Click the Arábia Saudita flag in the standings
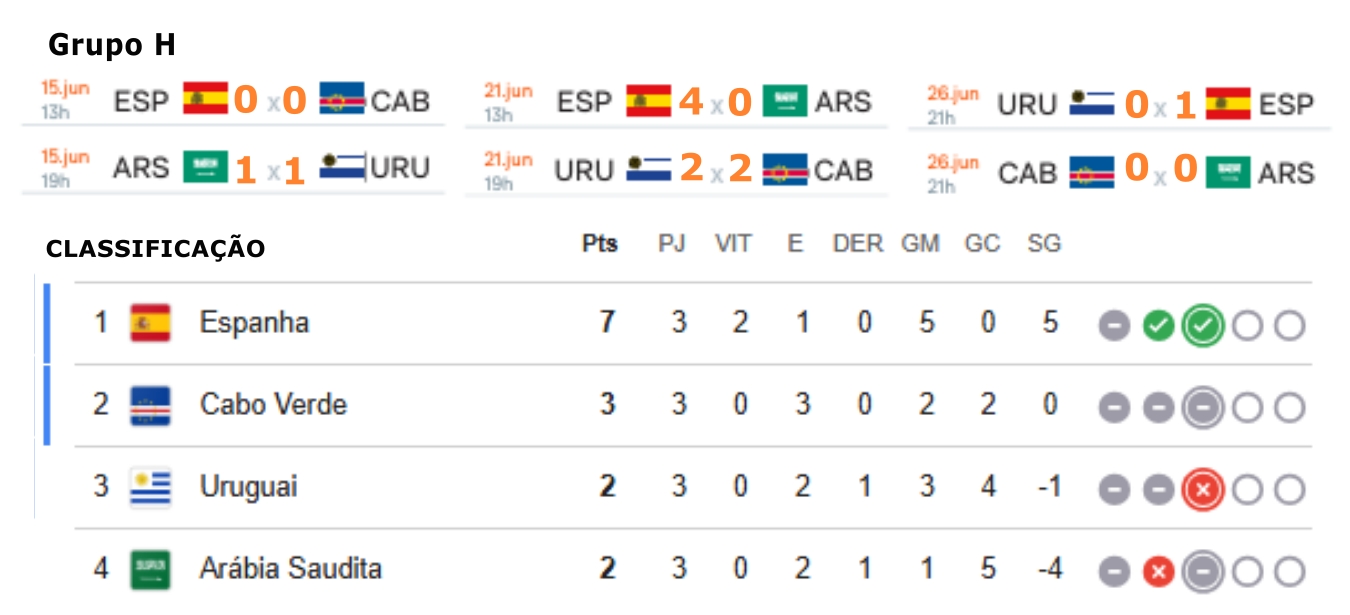The height and width of the screenshot is (615, 1350). 150,569
